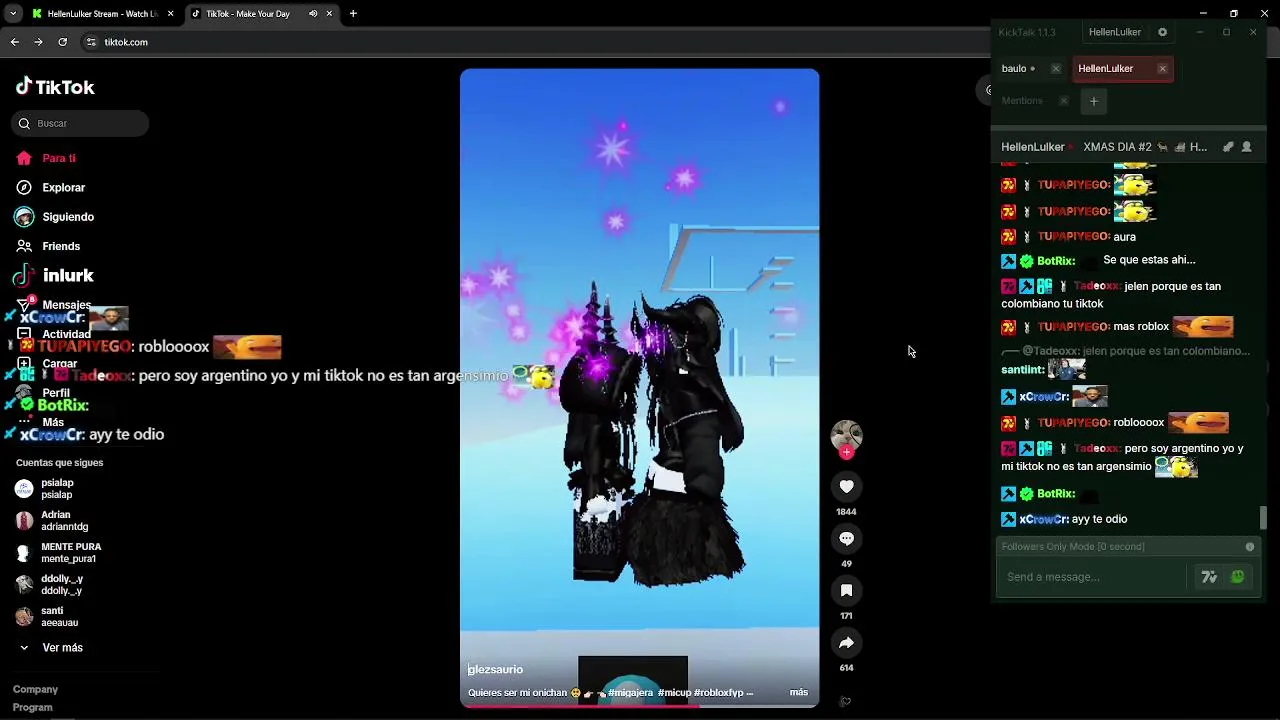Click santlint username in KickTalk chat
The width and height of the screenshot is (1280, 720).
(x=1022, y=370)
